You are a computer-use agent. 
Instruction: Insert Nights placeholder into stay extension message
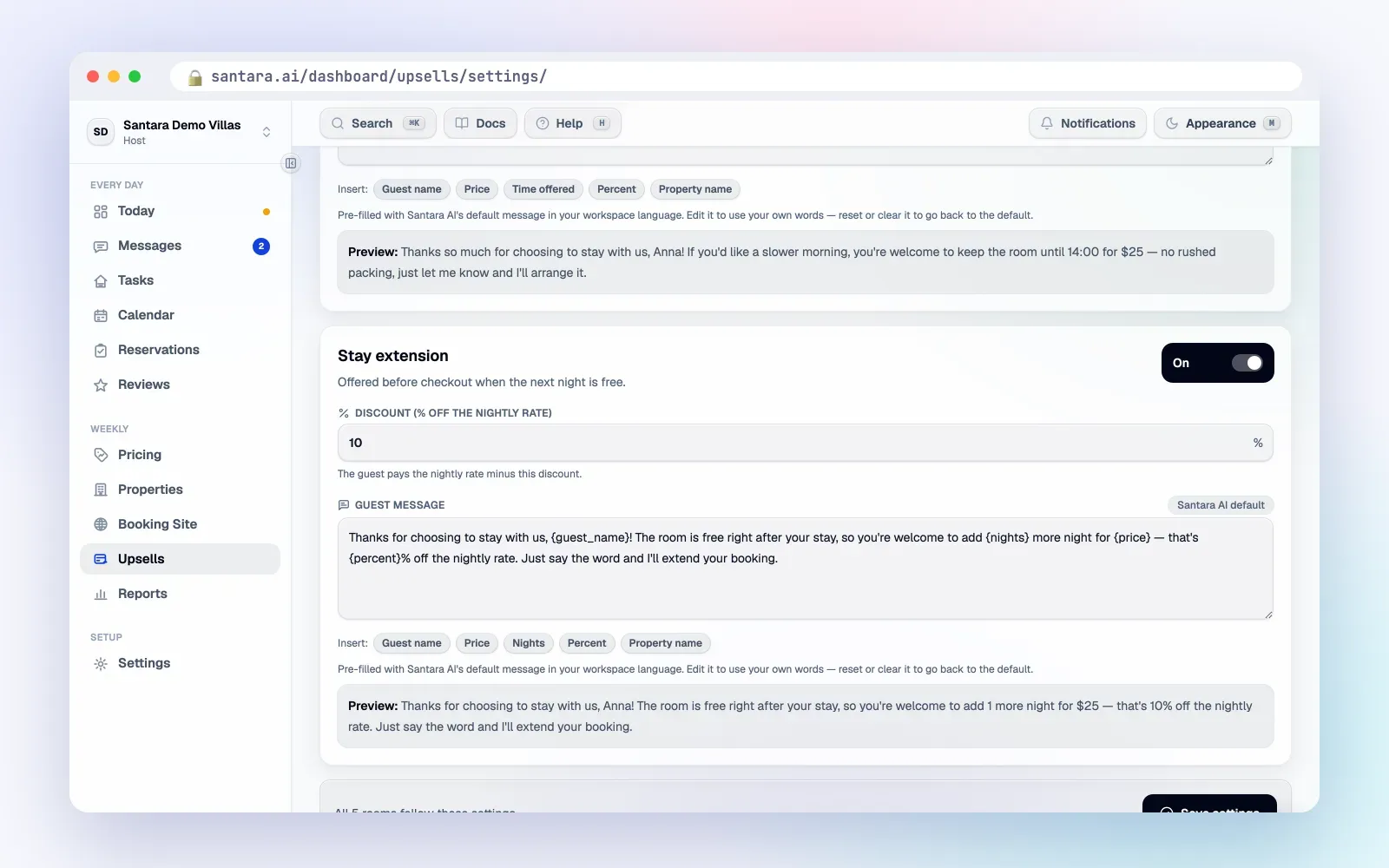coord(529,643)
